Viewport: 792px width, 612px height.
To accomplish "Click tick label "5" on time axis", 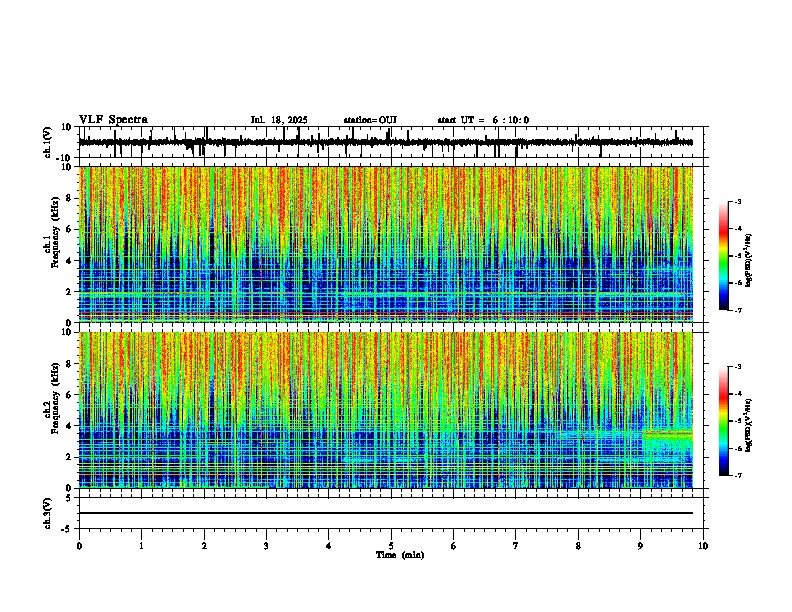I will pyautogui.click(x=391, y=546).
